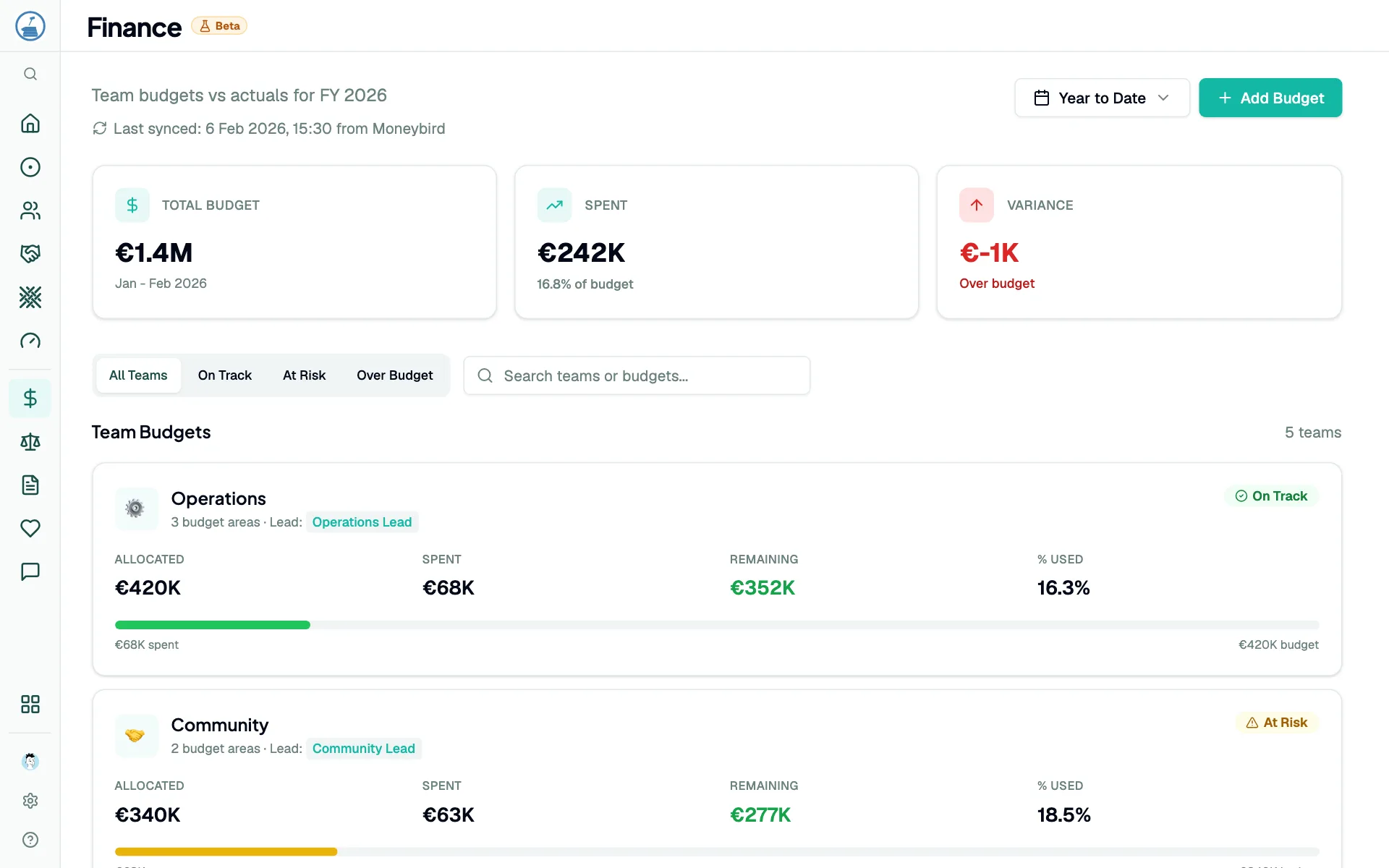Open the circle-dot sidebar icon
1389x868 pixels.
click(30, 167)
